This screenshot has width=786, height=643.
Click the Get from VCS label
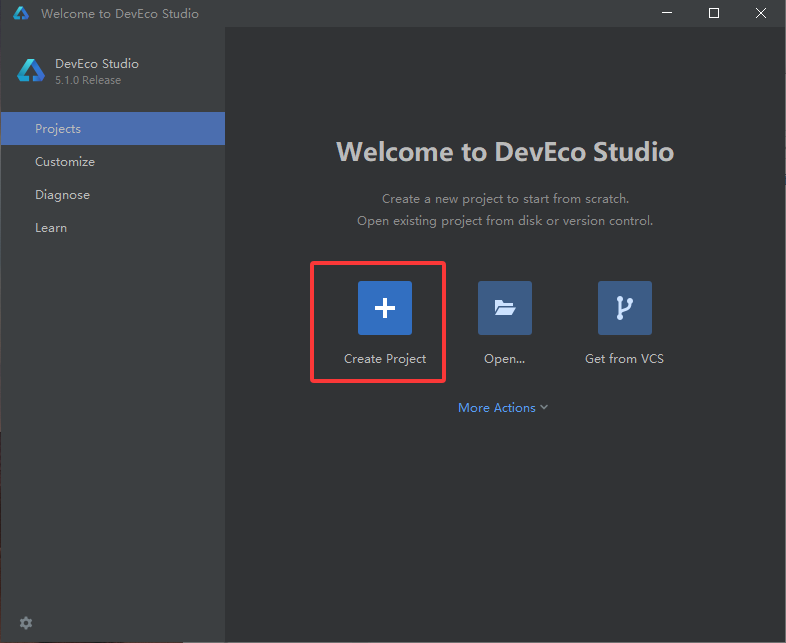point(624,359)
